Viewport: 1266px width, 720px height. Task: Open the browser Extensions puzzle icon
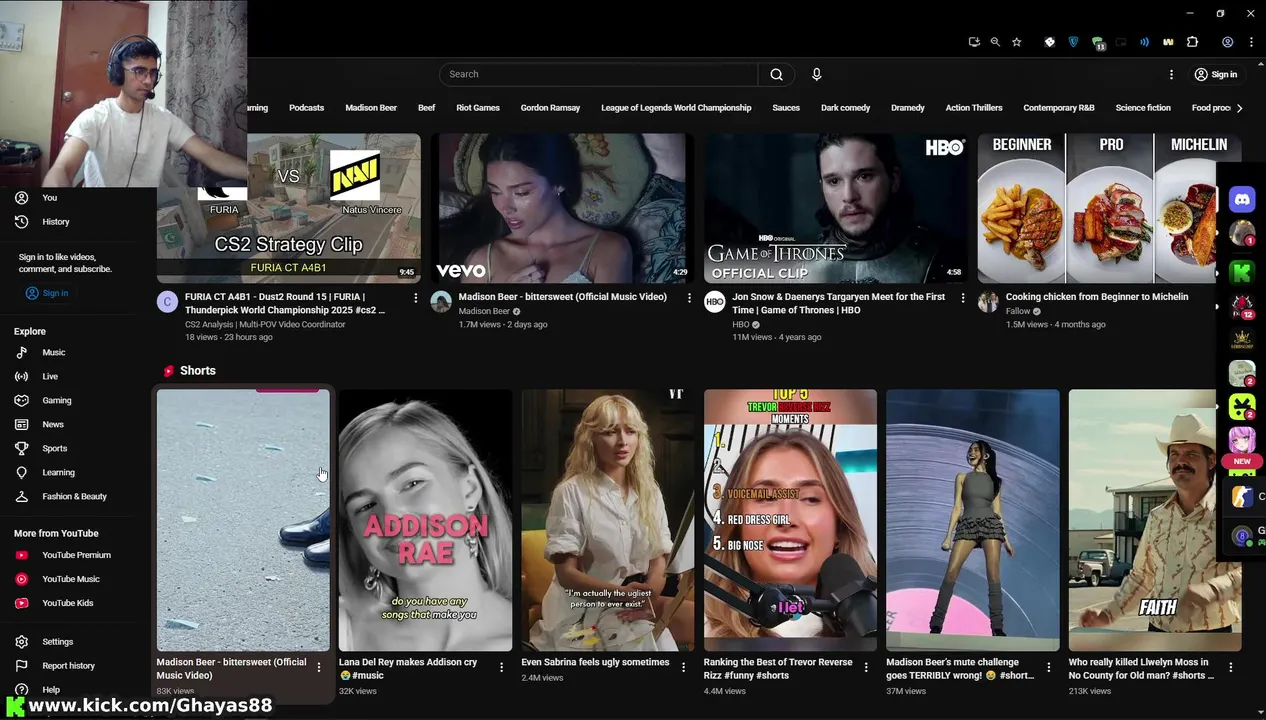1192,42
